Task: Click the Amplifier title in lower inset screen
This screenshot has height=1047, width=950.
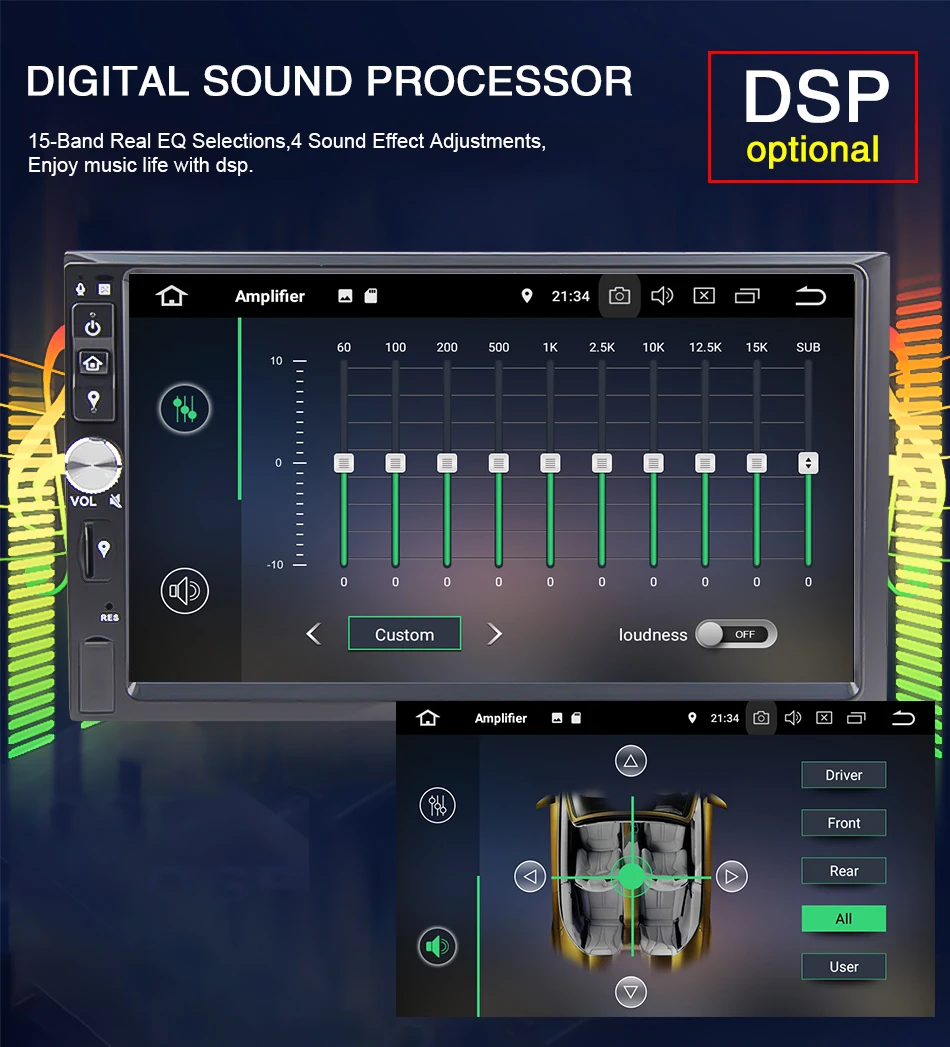Action: click(x=501, y=718)
